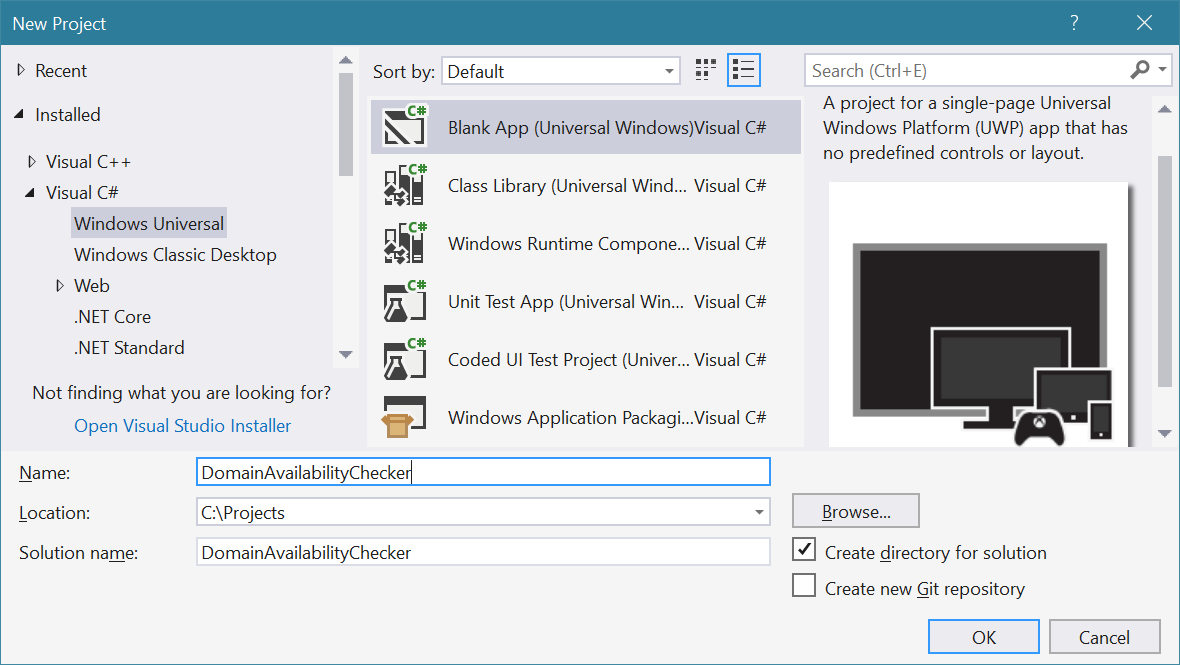Viewport: 1180px width, 665px height.
Task: Click the Class Library template icon
Action: click(x=405, y=185)
